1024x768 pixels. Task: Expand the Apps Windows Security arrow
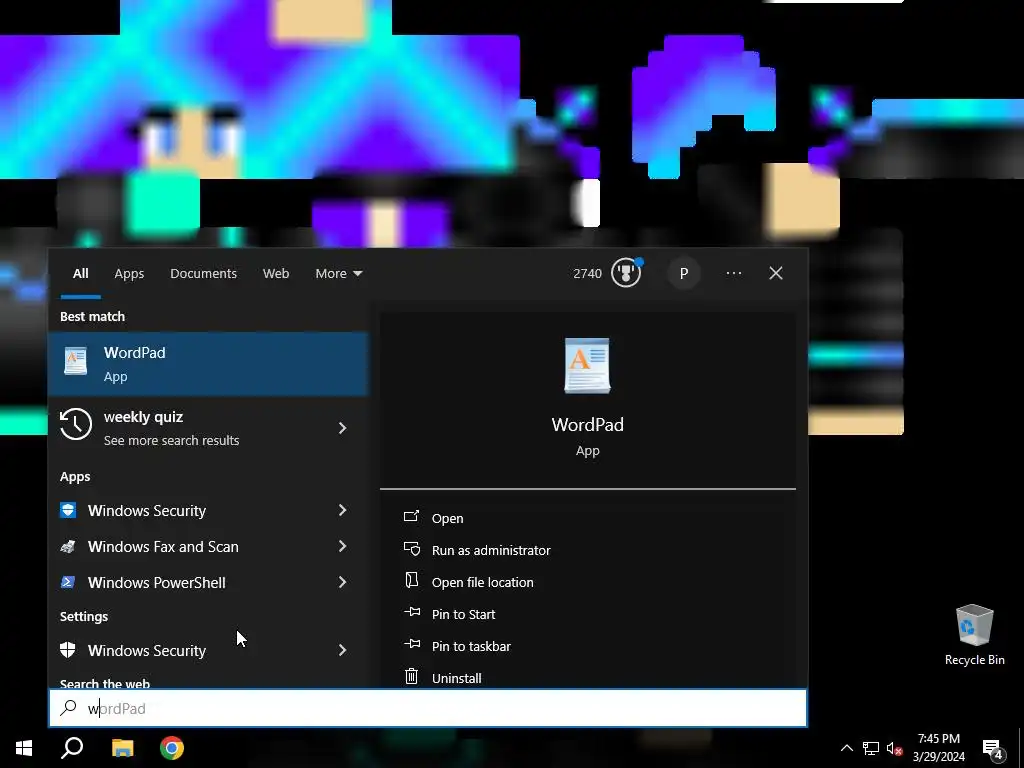click(342, 510)
